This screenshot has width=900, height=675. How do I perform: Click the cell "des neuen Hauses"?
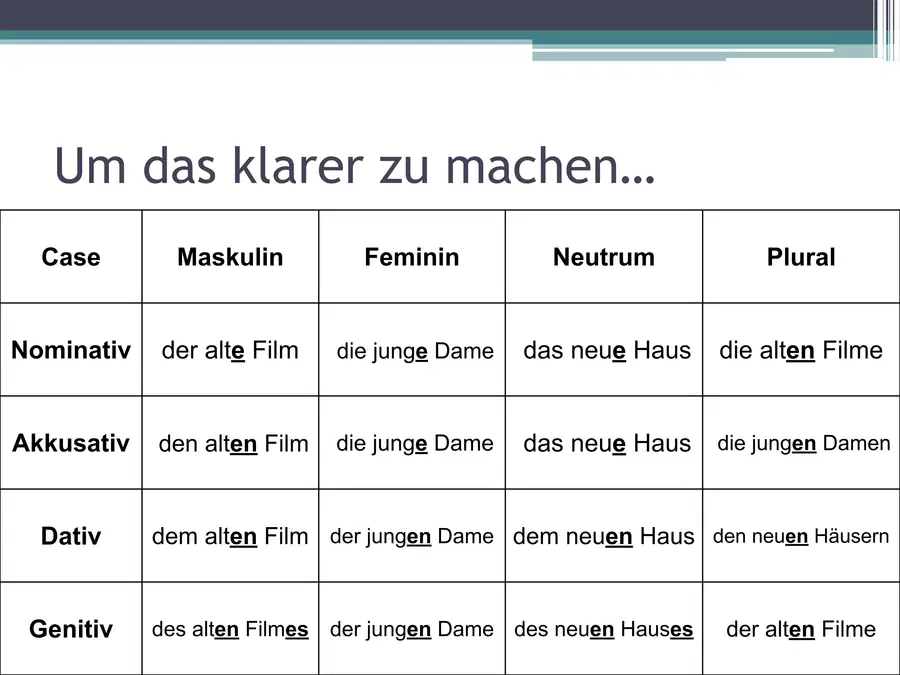[x=604, y=629]
